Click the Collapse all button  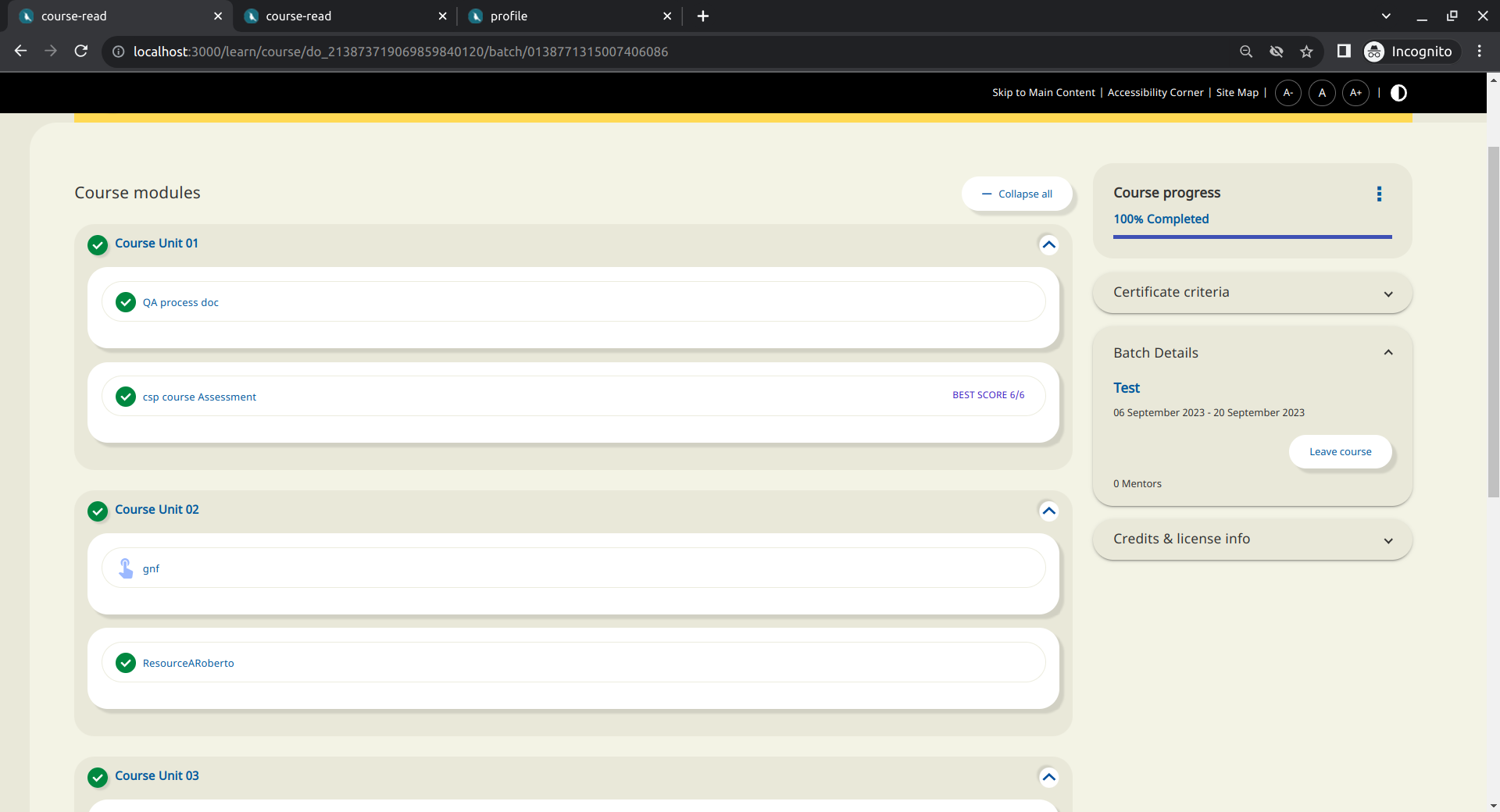[x=1016, y=194]
